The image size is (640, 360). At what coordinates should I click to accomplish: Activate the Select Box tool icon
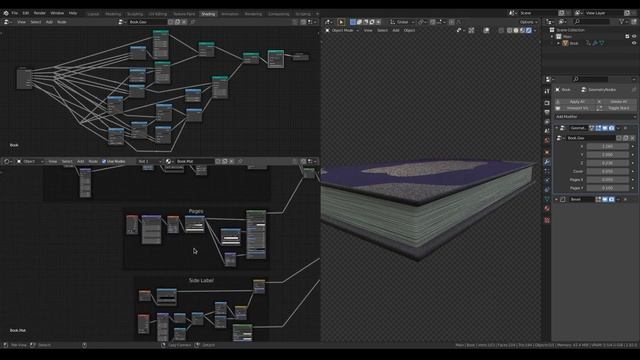point(341,22)
